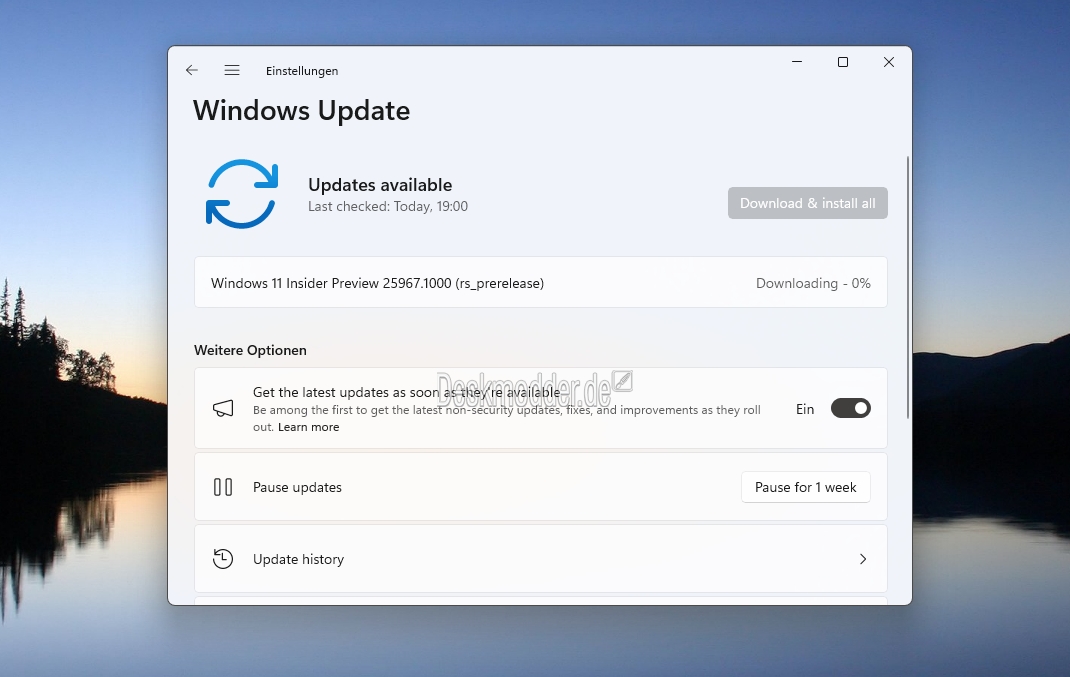Viewport: 1070px width, 677px height.
Task: Click the Downloading - 0% progress status
Action: point(813,283)
